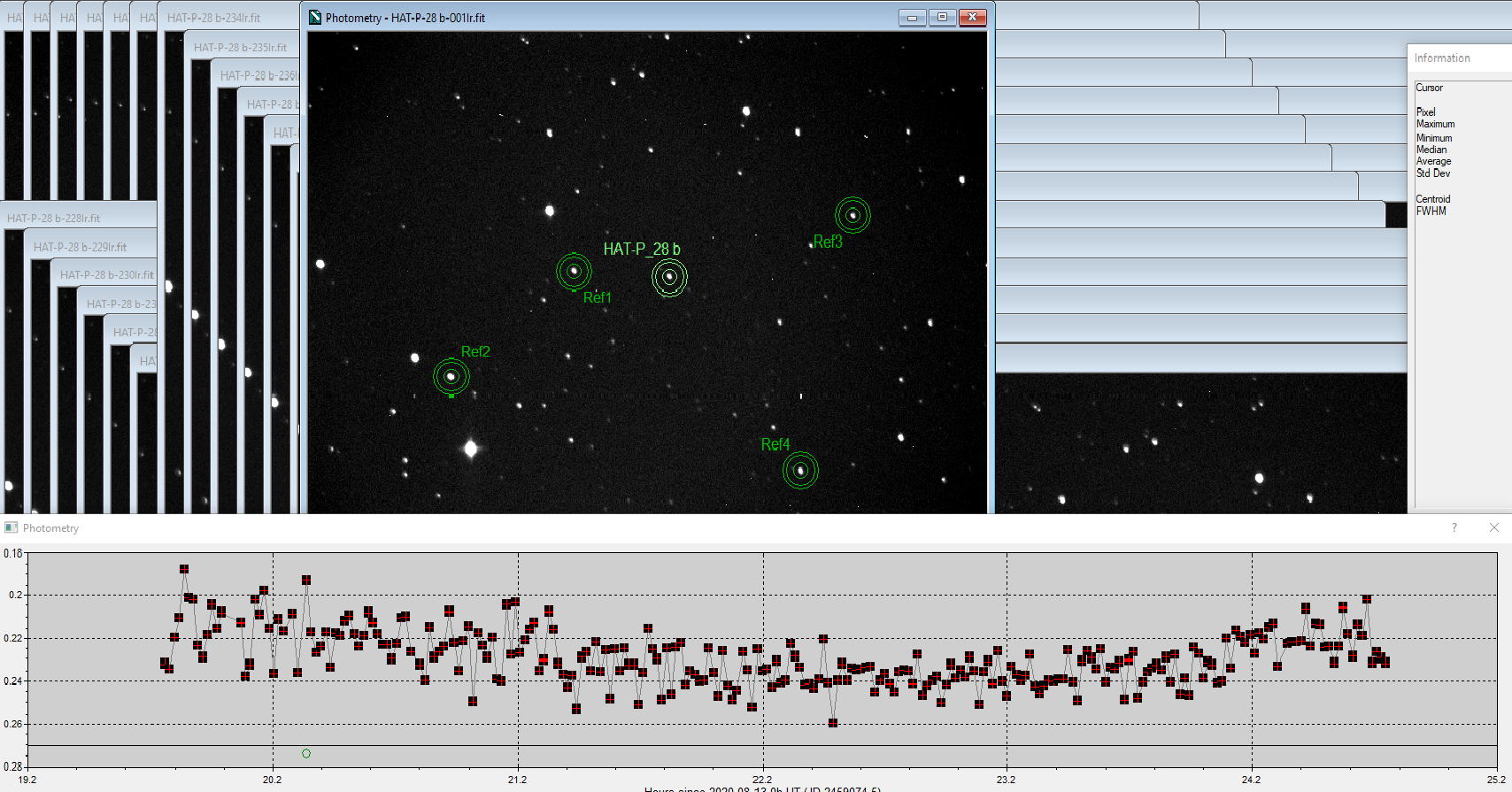Screen dimensions: 1512x792
Task: Bring HAT-P-28 b-234lr.fit window to front
Action: 214,18
